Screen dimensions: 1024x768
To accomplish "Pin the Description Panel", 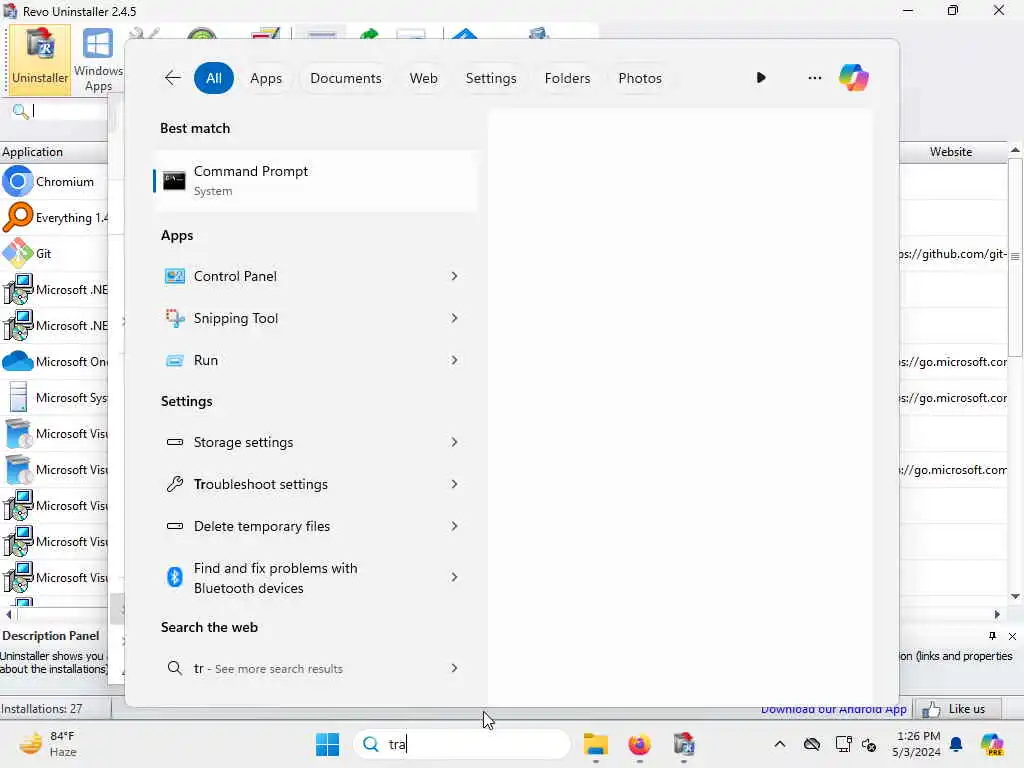I will [x=992, y=635].
